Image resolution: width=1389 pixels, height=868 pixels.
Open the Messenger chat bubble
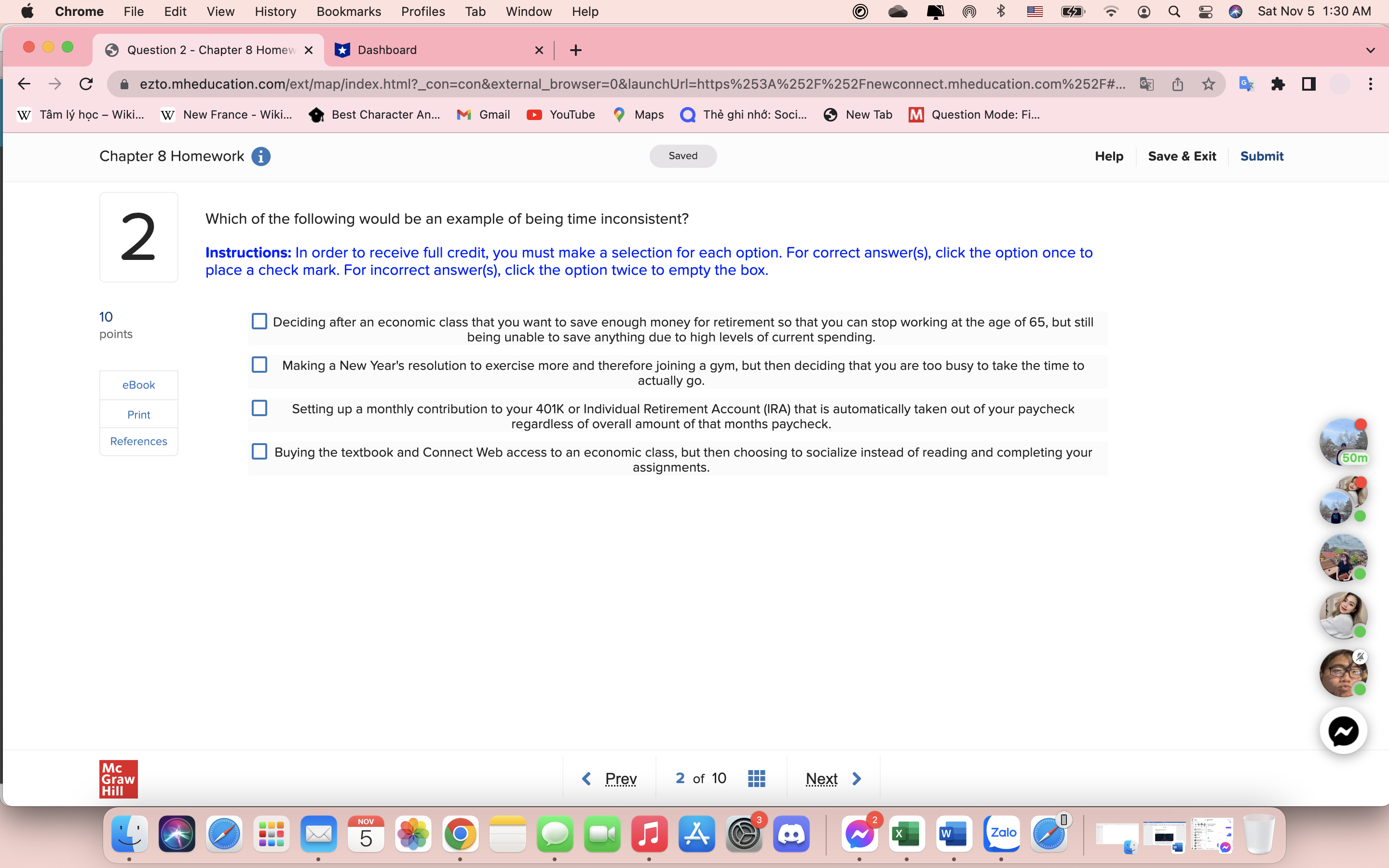pyautogui.click(x=1344, y=730)
